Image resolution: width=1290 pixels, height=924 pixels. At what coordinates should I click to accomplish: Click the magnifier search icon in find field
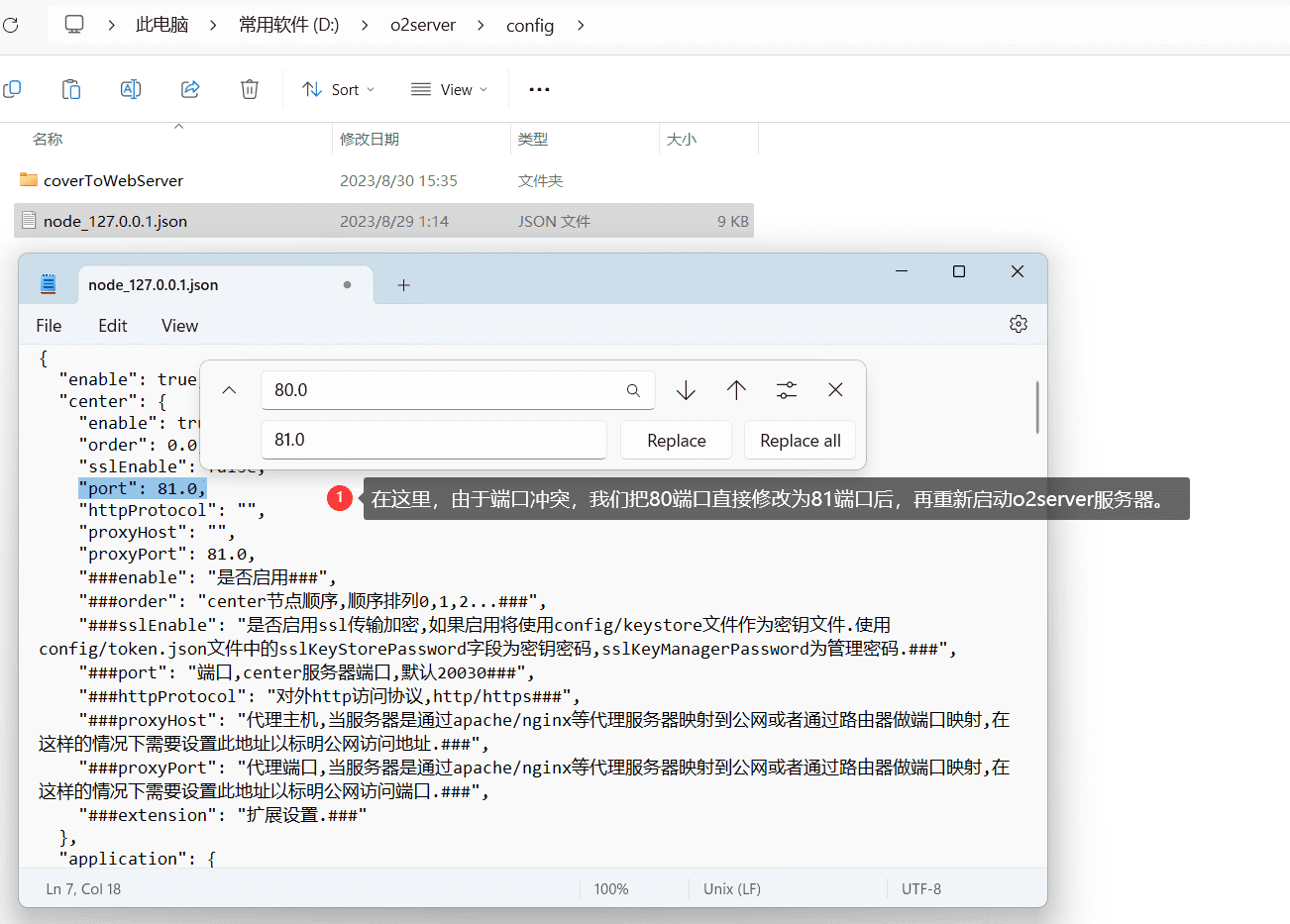(633, 390)
